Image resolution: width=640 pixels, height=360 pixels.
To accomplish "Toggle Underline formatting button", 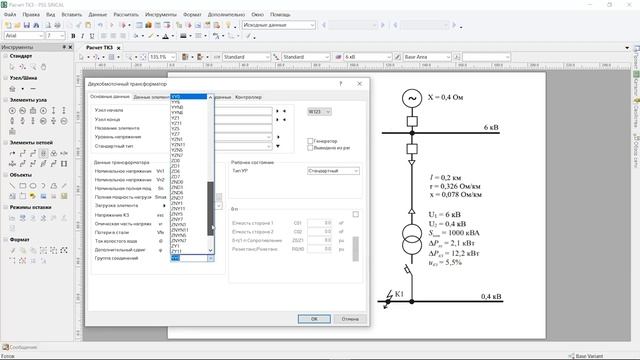I will click(x=92, y=36).
